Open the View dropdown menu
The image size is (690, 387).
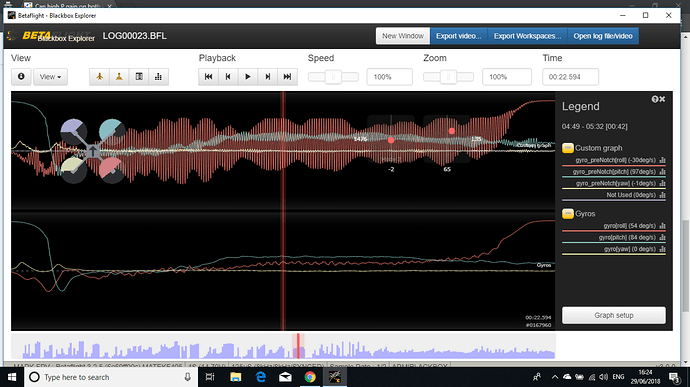tap(51, 77)
